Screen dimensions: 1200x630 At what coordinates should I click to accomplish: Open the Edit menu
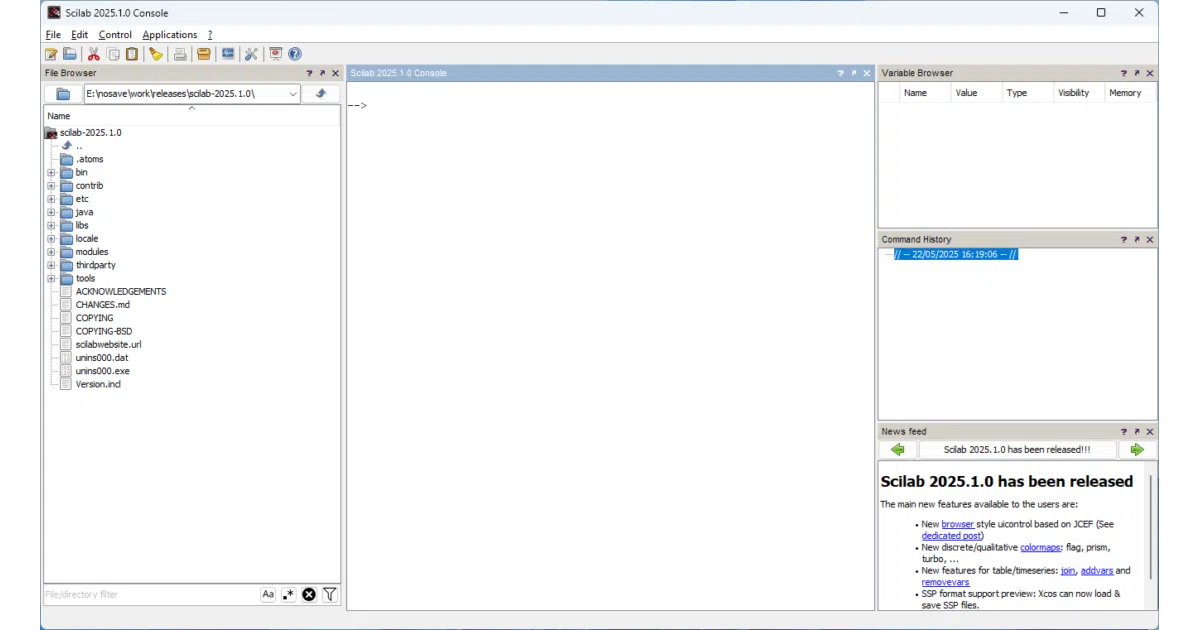(x=80, y=35)
